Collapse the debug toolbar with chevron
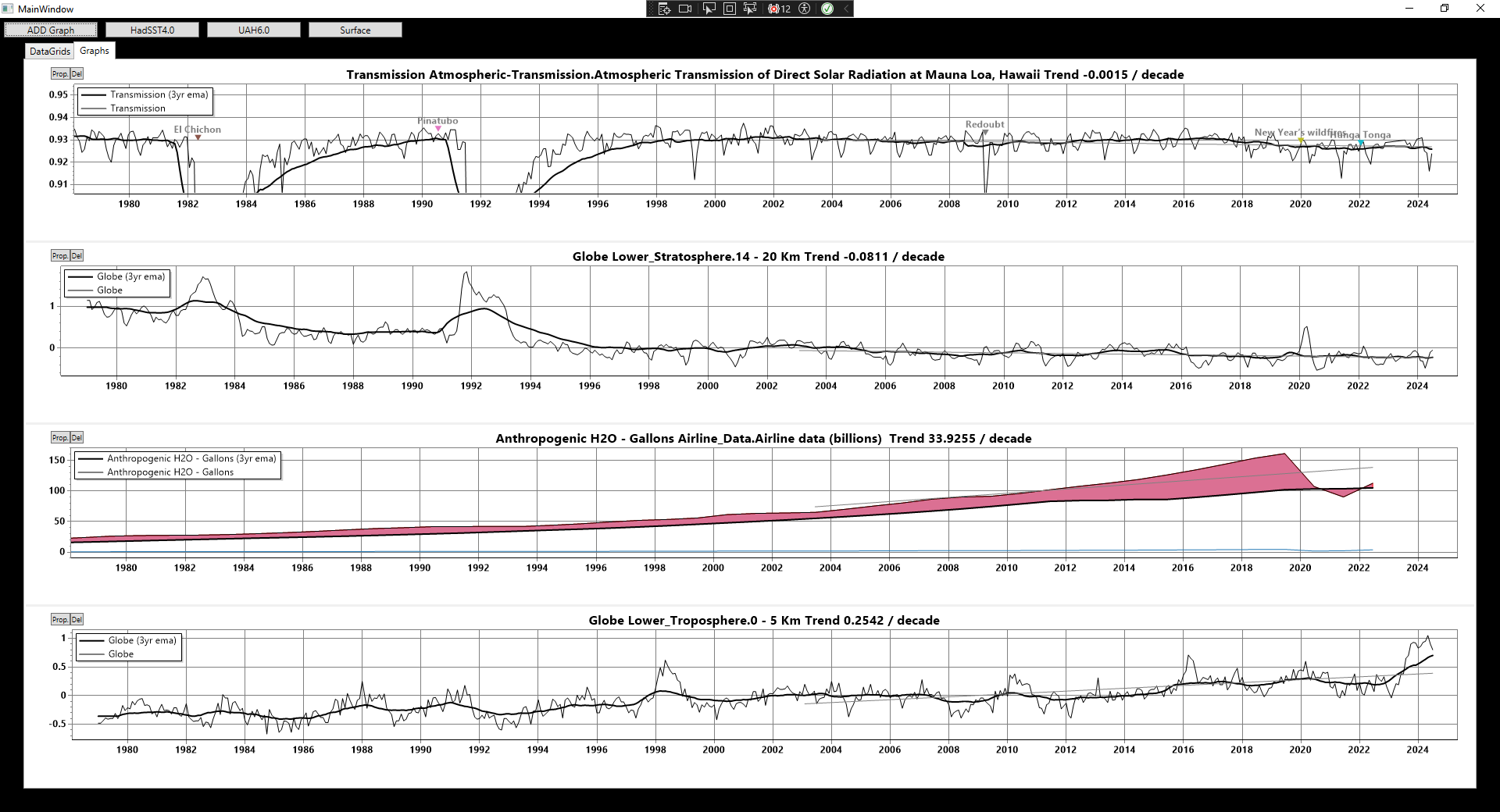1500x812 pixels. [845, 9]
